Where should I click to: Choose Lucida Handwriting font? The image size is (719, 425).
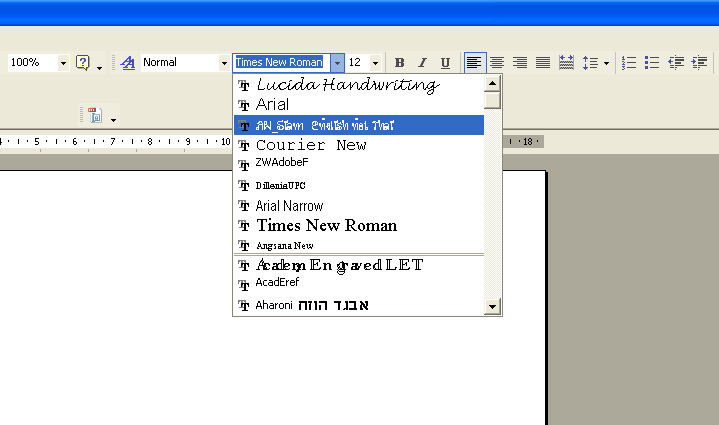coord(359,85)
